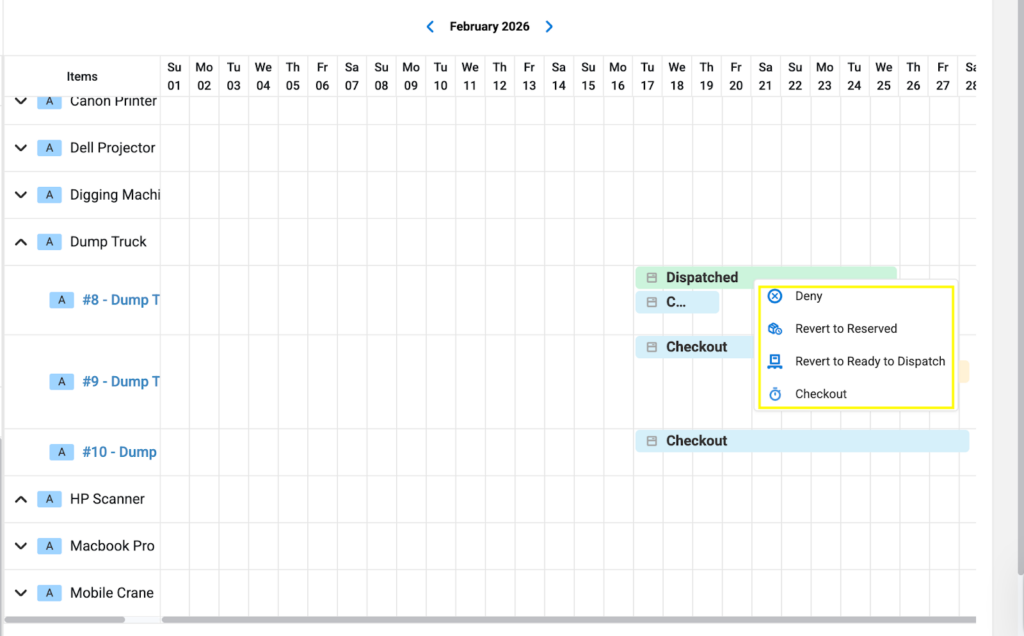
Task: Click the Deny circle-x icon
Action: tap(774, 296)
